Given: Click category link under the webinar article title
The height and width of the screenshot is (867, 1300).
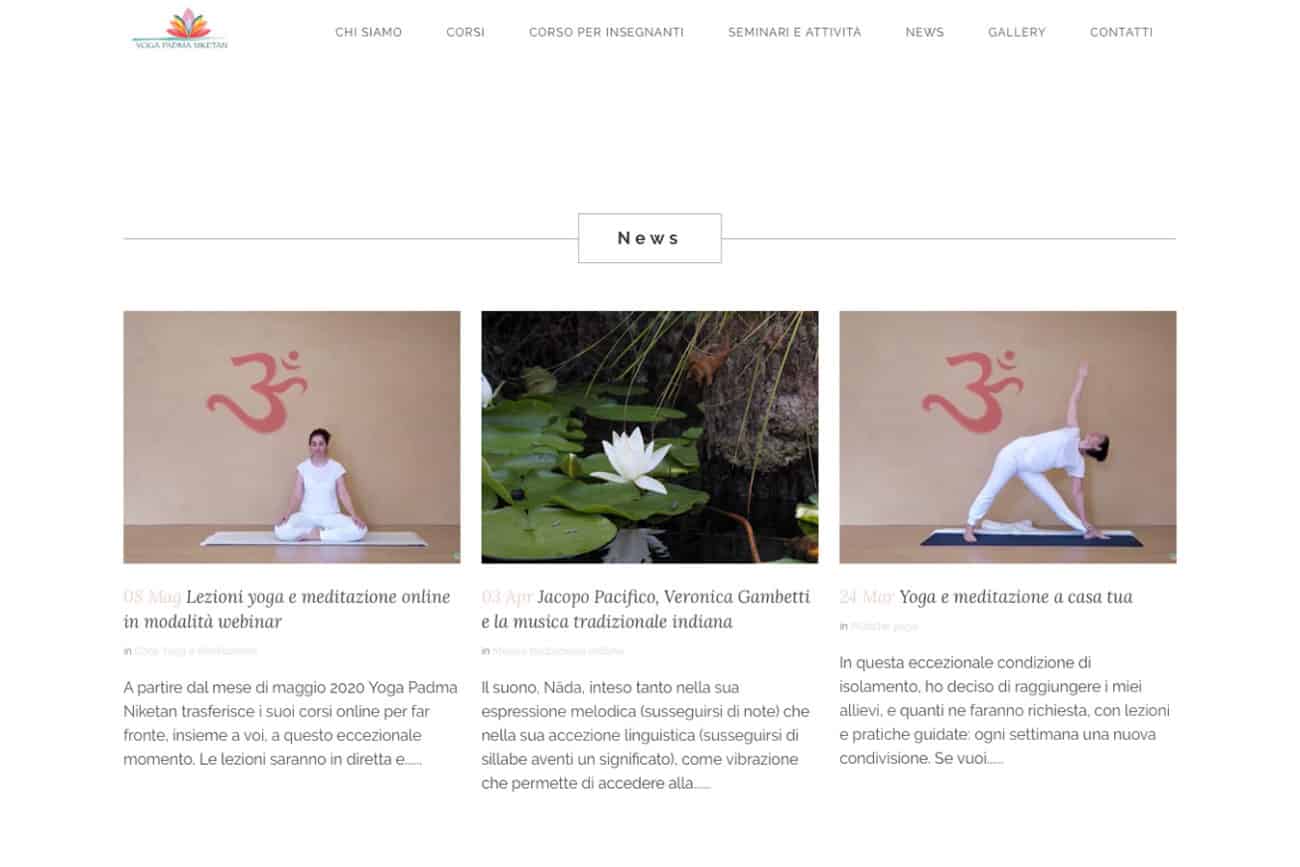Looking at the screenshot, I should [x=195, y=651].
